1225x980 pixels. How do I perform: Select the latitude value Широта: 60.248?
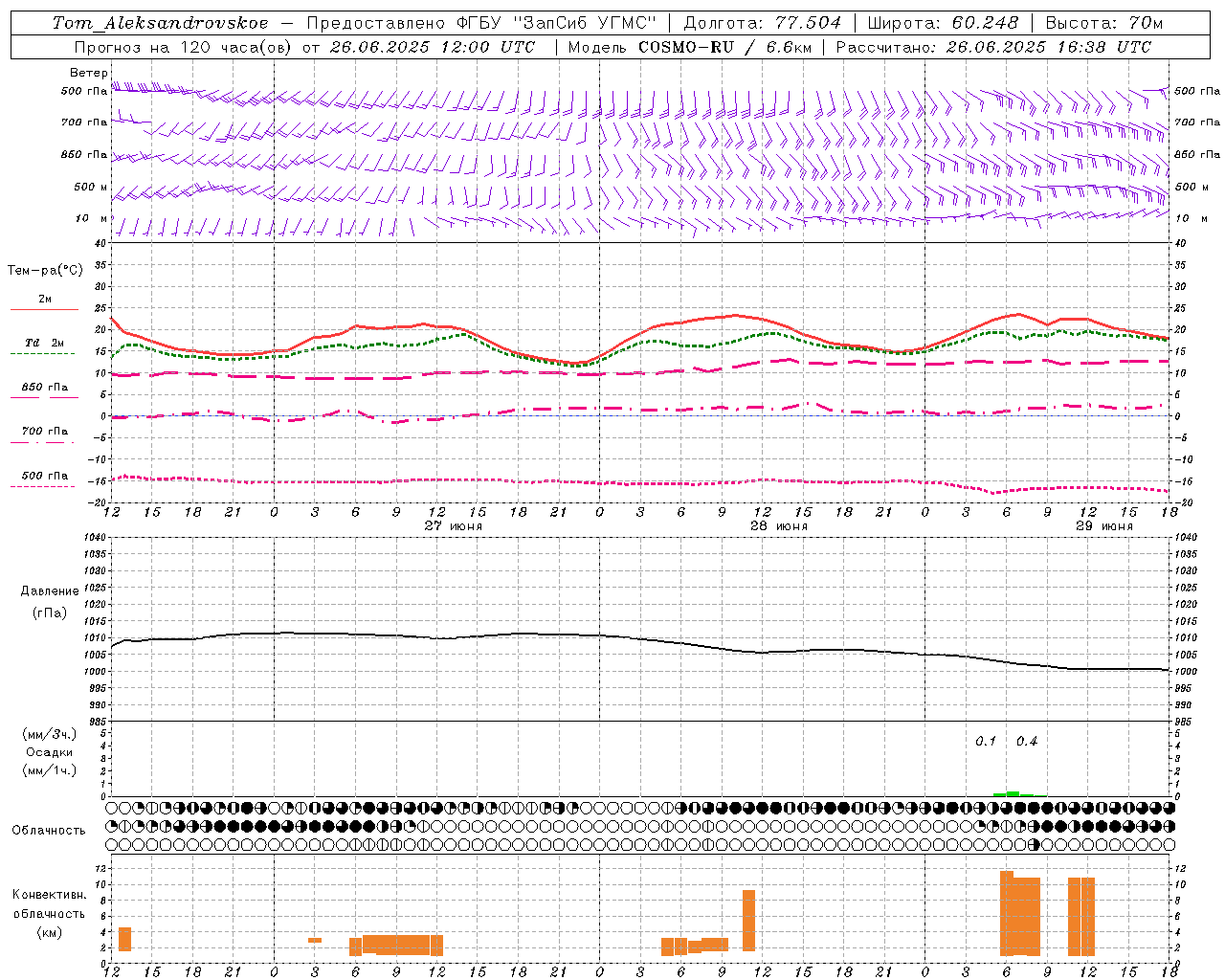click(x=943, y=23)
